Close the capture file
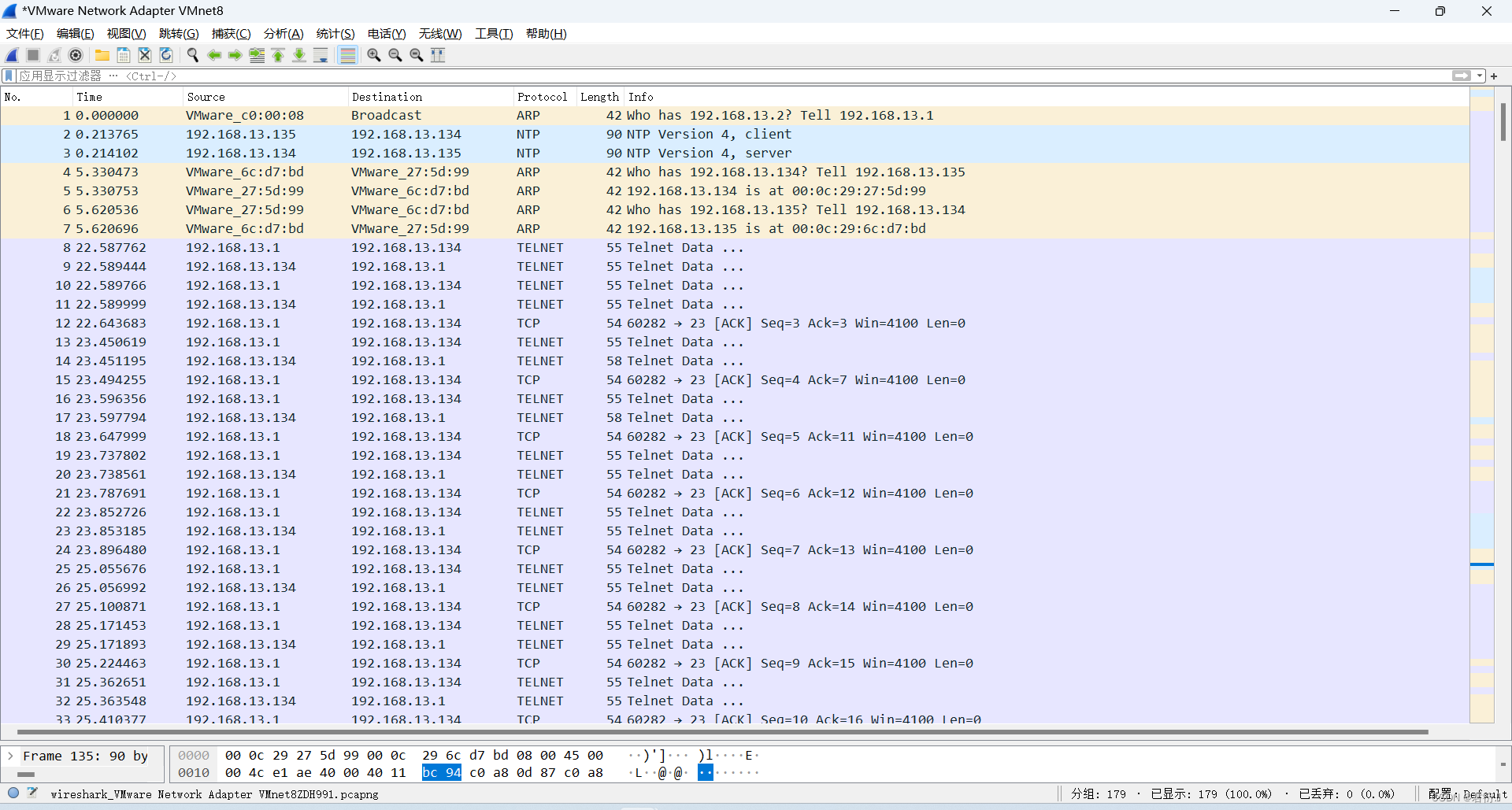The image size is (1512, 810). click(x=145, y=55)
